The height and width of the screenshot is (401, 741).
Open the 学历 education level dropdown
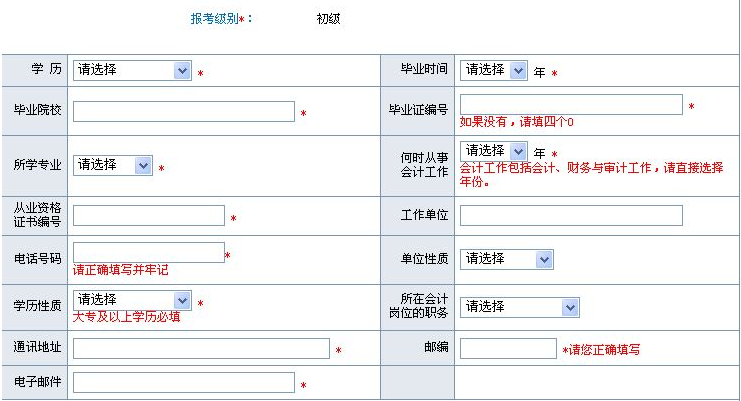pos(131,71)
